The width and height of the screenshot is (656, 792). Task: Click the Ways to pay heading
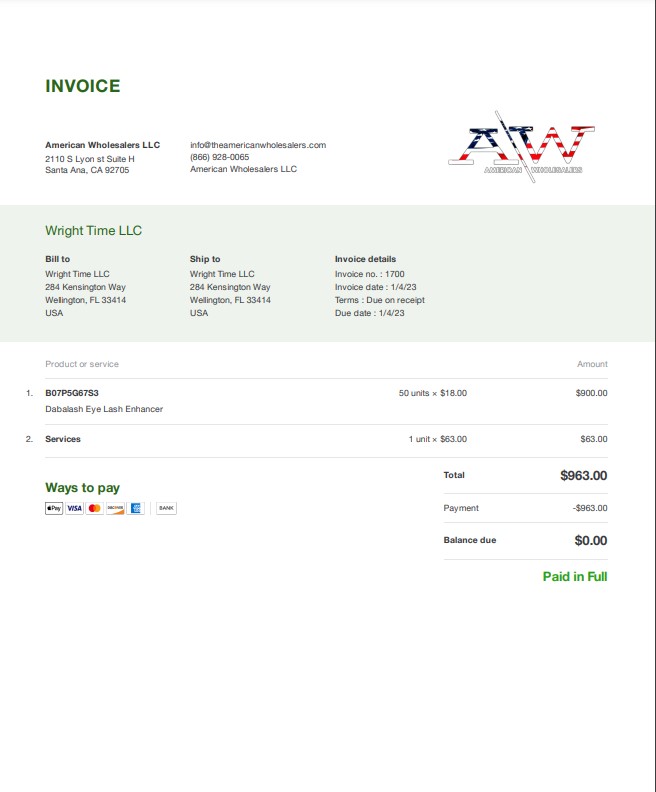click(x=82, y=487)
